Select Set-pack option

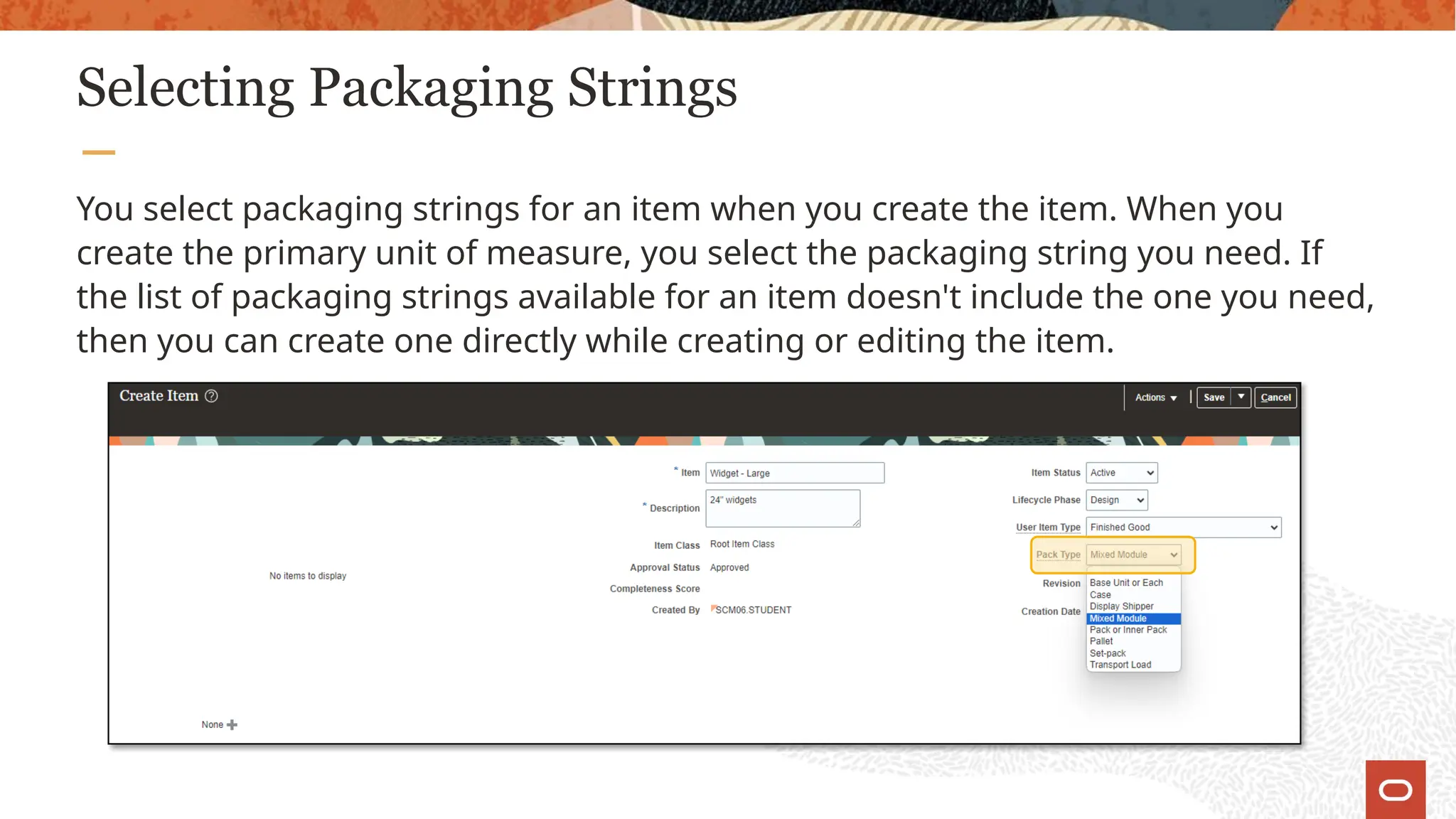(1133, 653)
